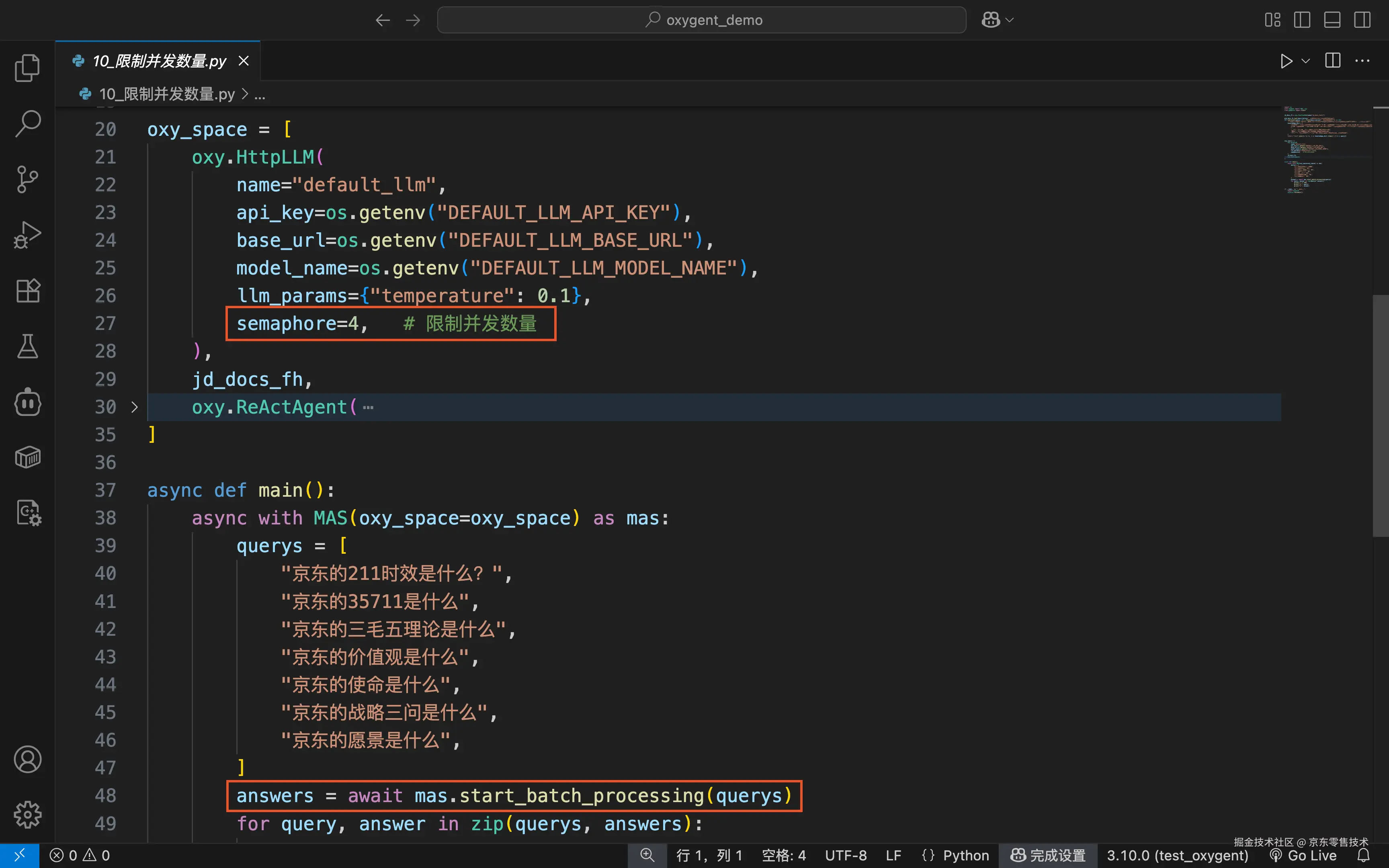This screenshot has width=1389, height=868.
Task: Open the Run and Debug view
Action: pos(27,235)
